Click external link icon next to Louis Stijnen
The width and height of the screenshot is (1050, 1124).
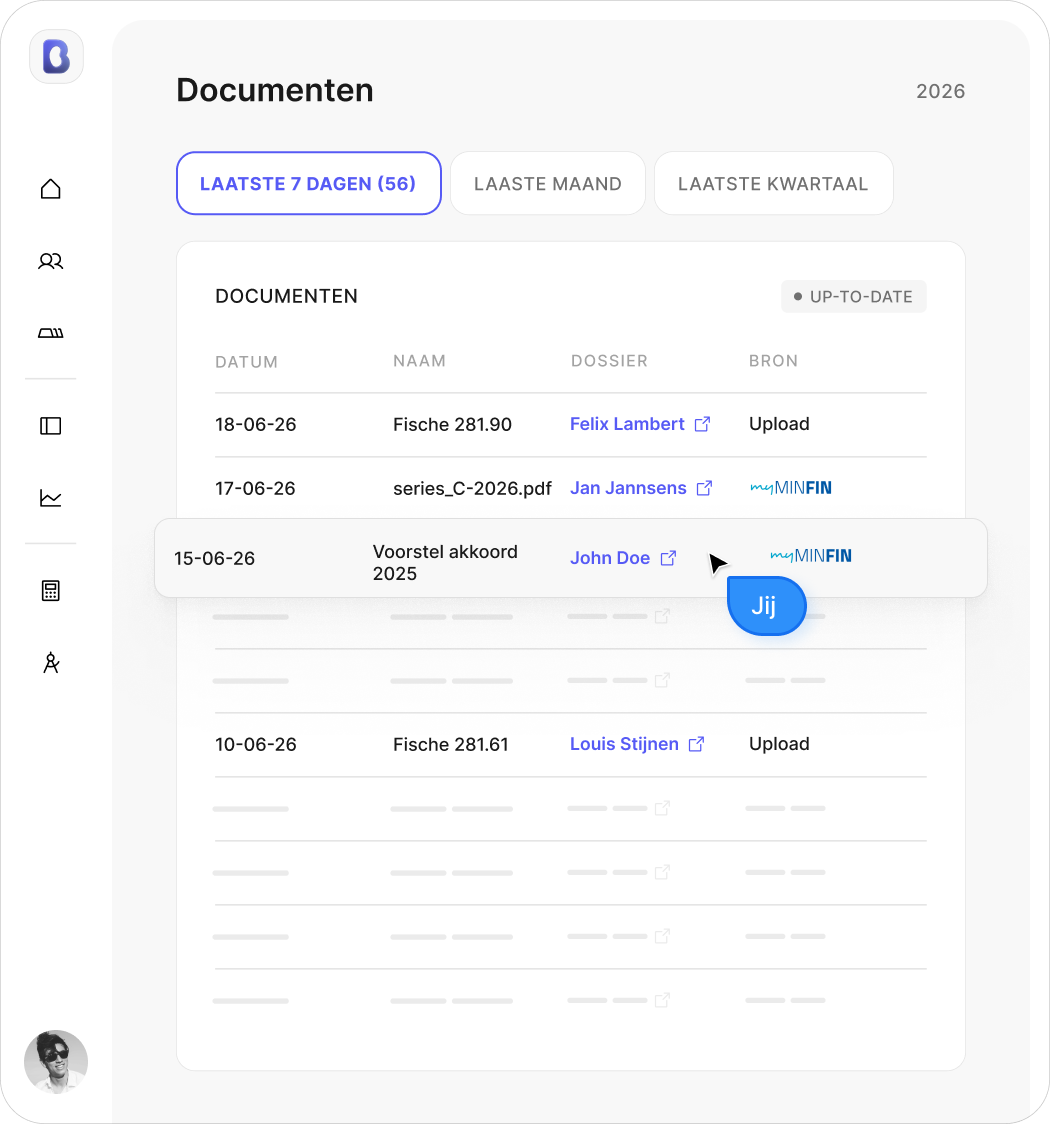tap(696, 744)
